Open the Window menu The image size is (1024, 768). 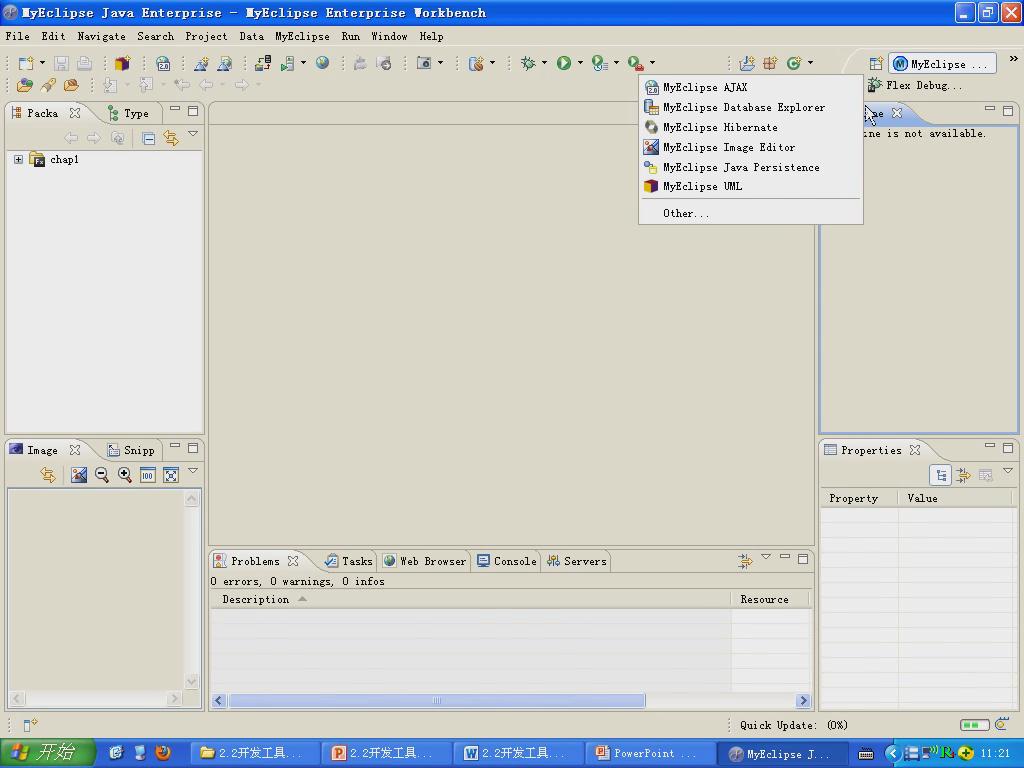click(x=389, y=37)
